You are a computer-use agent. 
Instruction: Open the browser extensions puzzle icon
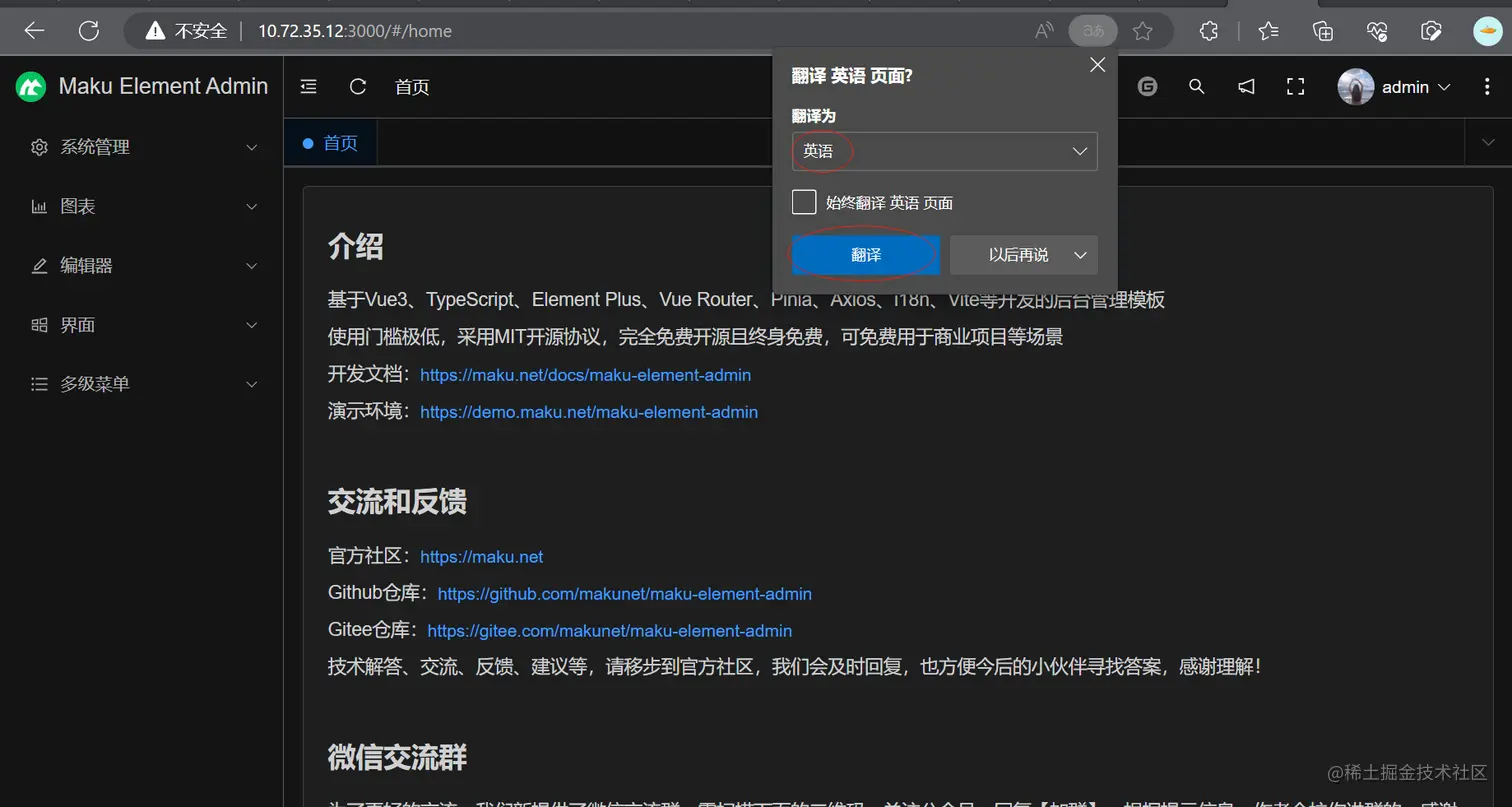click(1209, 31)
